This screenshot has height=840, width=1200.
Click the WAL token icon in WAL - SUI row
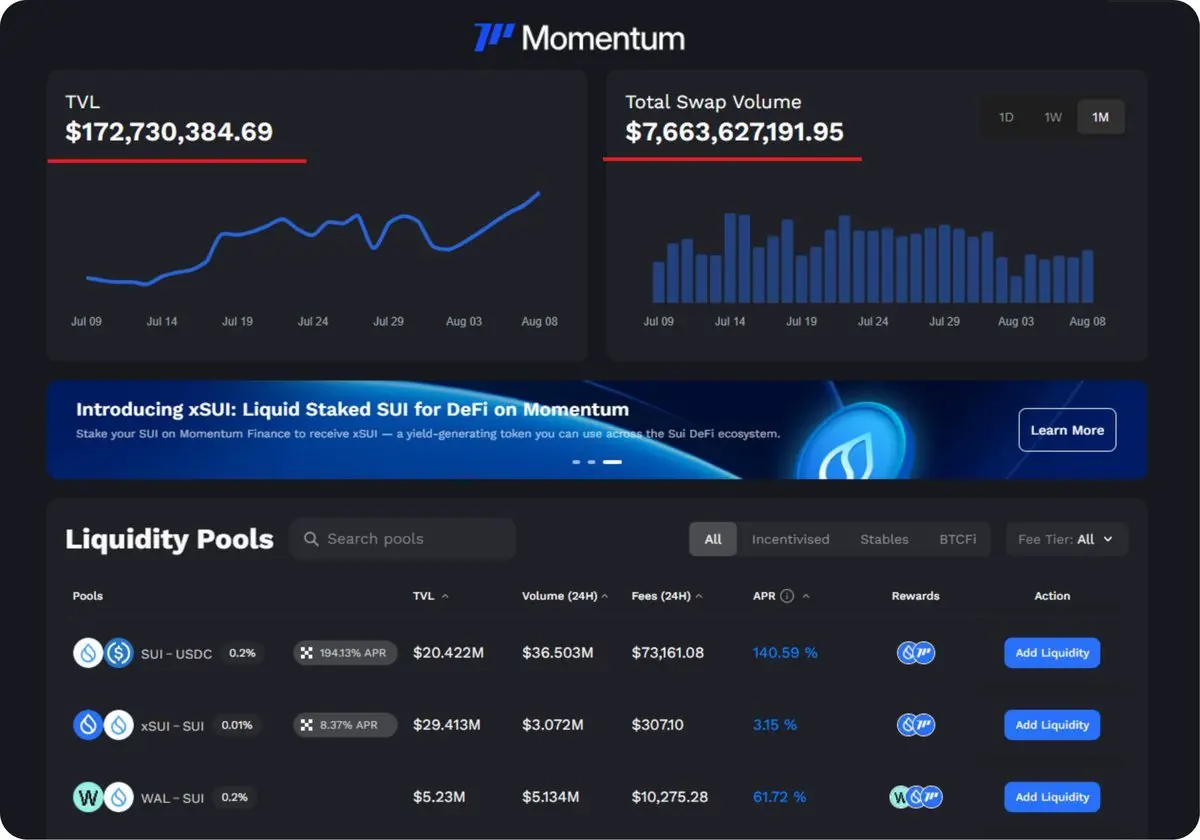pyautogui.click(x=88, y=797)
